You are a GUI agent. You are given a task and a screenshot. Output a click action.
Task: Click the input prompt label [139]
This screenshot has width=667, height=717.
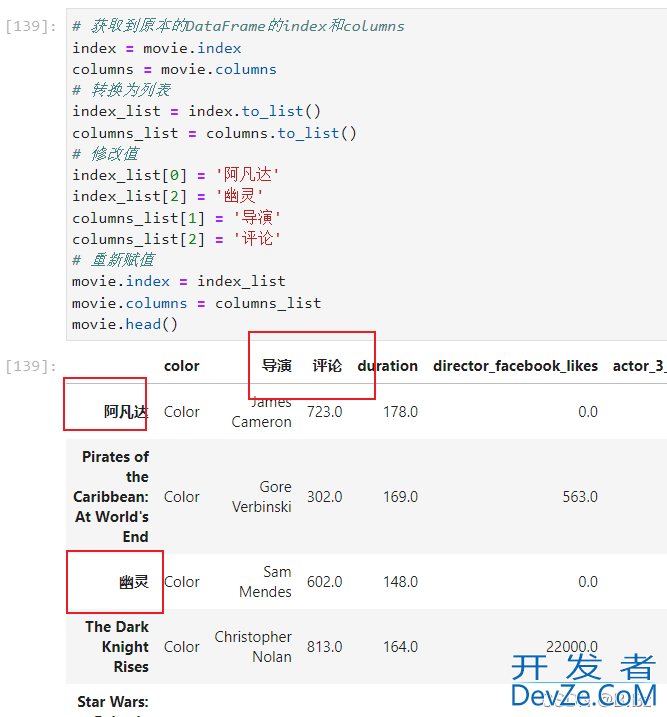click(x=31, y=27)
